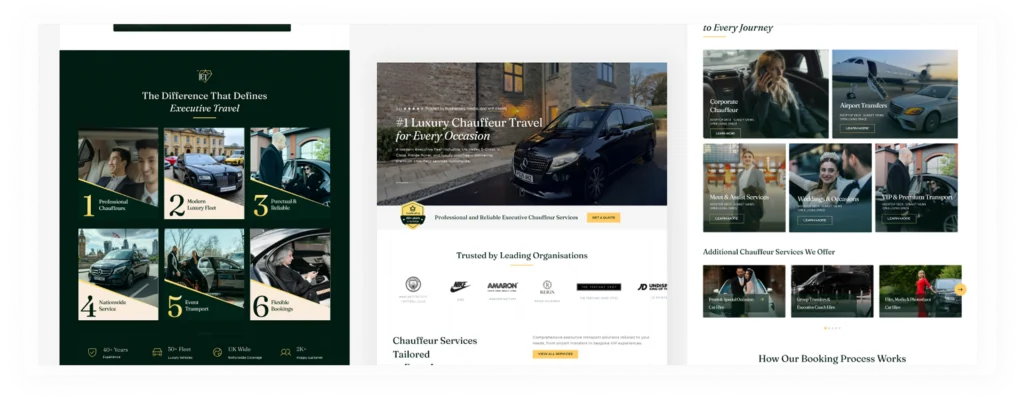This screenshot has height=400, width=1024.
Task: Click the people icon beside 2K+ customers
Action: [x=287, y=352]
